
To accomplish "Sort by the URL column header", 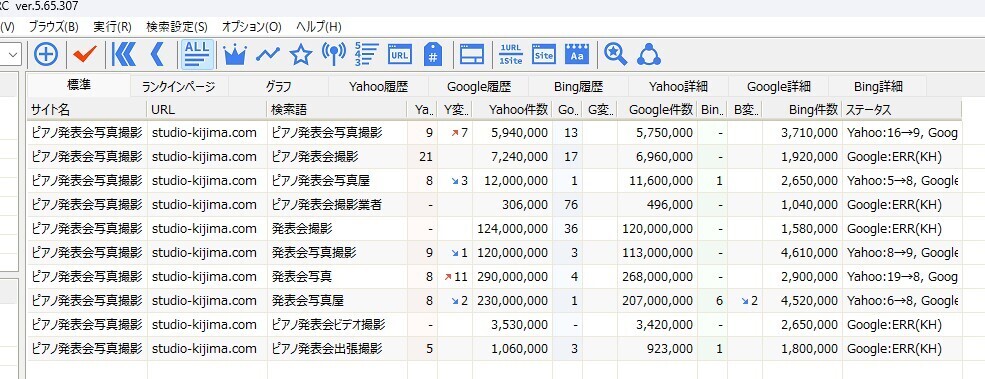I will coord(207,109).
